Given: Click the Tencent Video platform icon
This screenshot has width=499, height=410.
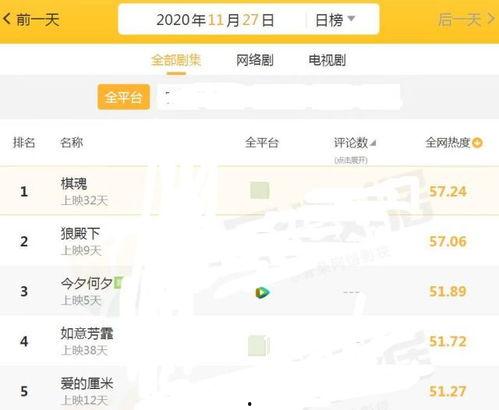Looking at the screenshot, I should 262,292.
